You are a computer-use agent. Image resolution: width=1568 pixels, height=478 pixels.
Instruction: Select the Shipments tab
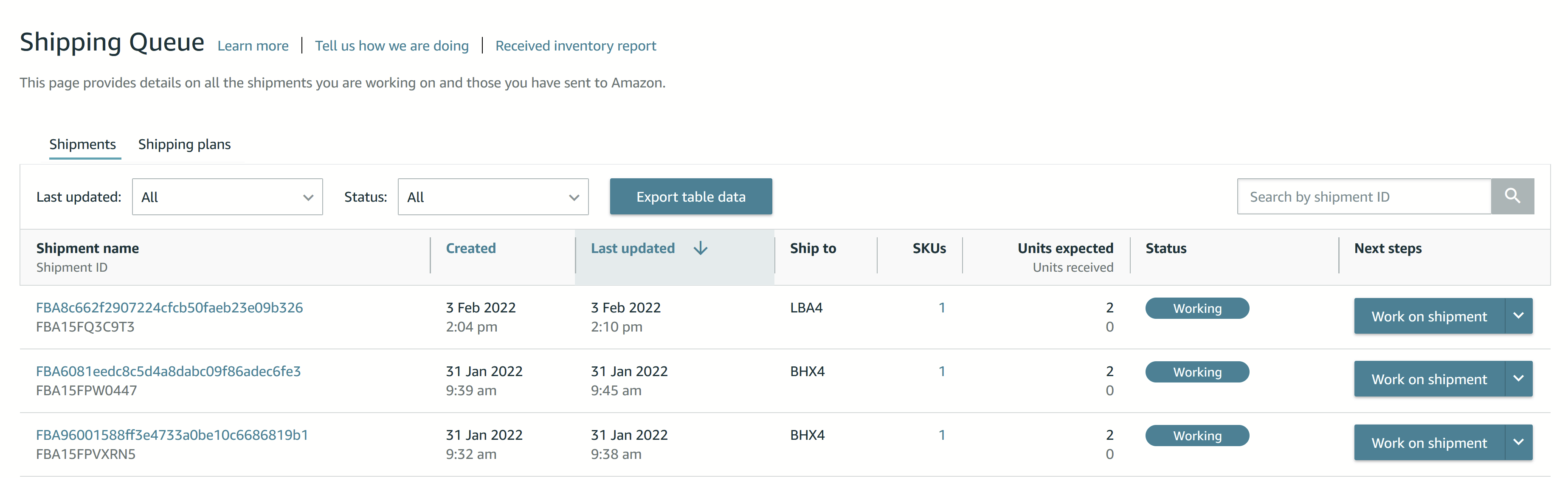coord(83,144)
